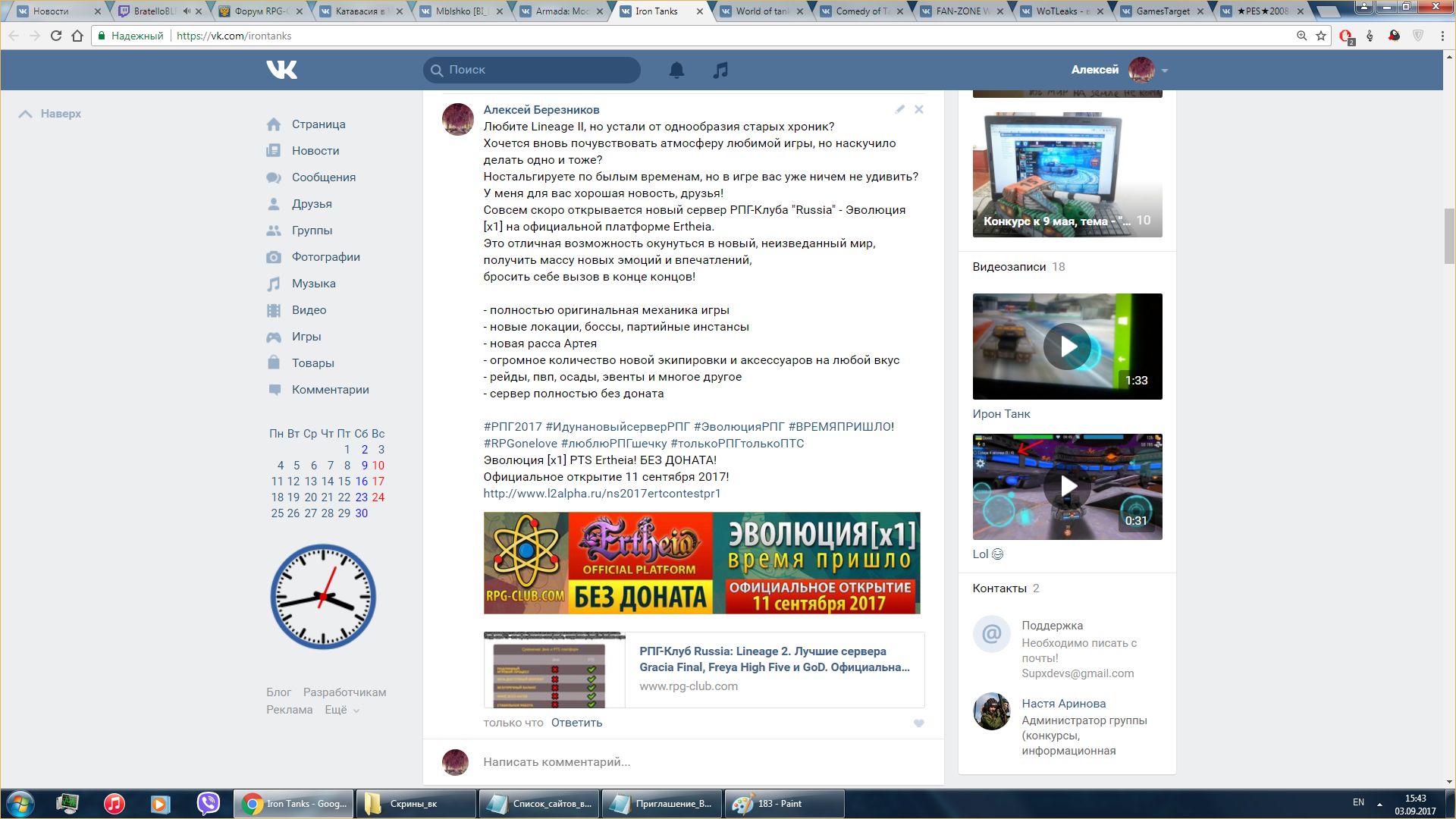Switch to Новости browser tab

(59, 11)
